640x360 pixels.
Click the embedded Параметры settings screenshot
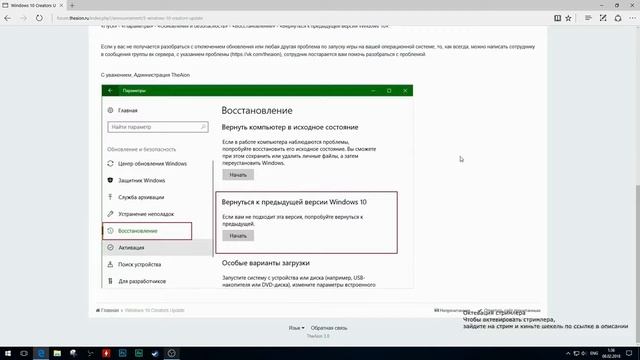pos(257,186)
